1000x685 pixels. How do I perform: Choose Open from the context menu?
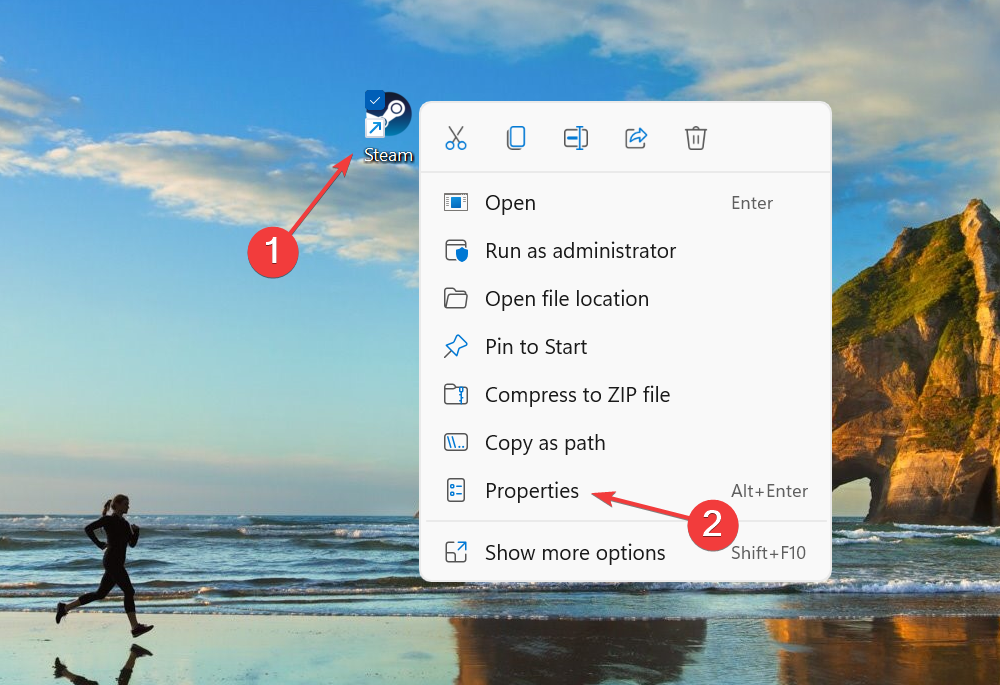[625, 203]
